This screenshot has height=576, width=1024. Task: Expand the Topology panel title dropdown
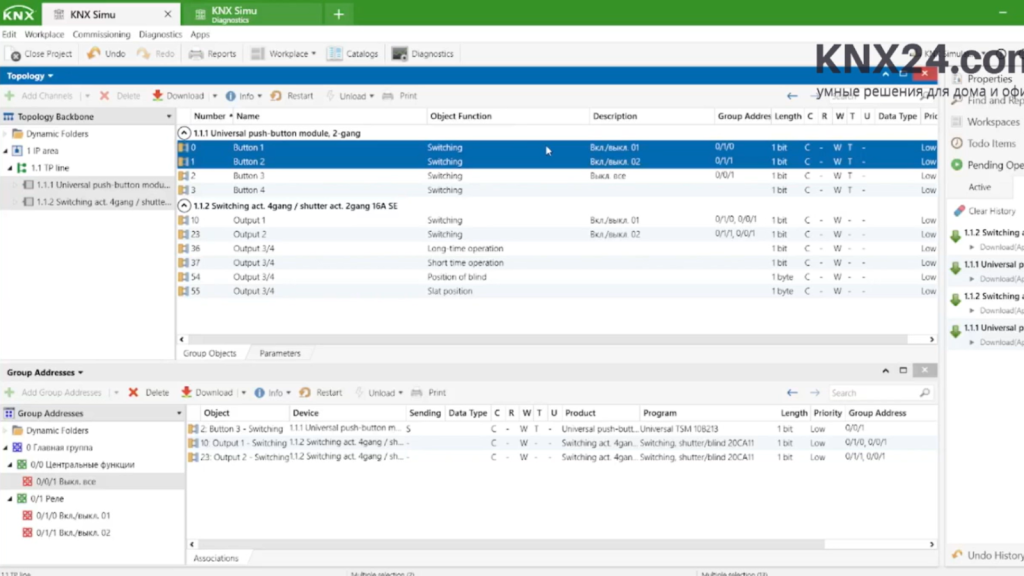[30, 76]
